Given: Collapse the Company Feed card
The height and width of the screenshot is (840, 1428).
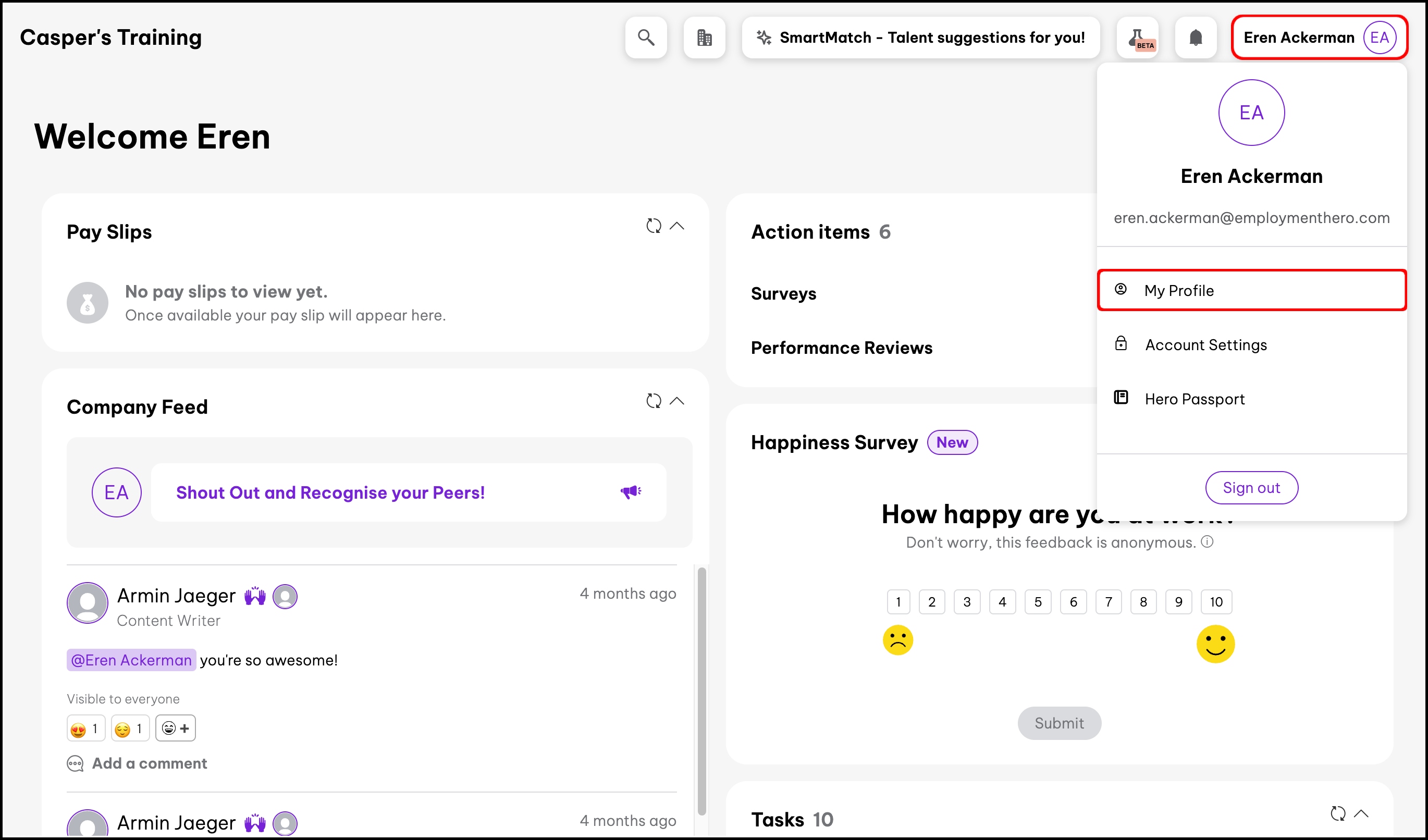Looking at the screenshot, I should point(676,400).
